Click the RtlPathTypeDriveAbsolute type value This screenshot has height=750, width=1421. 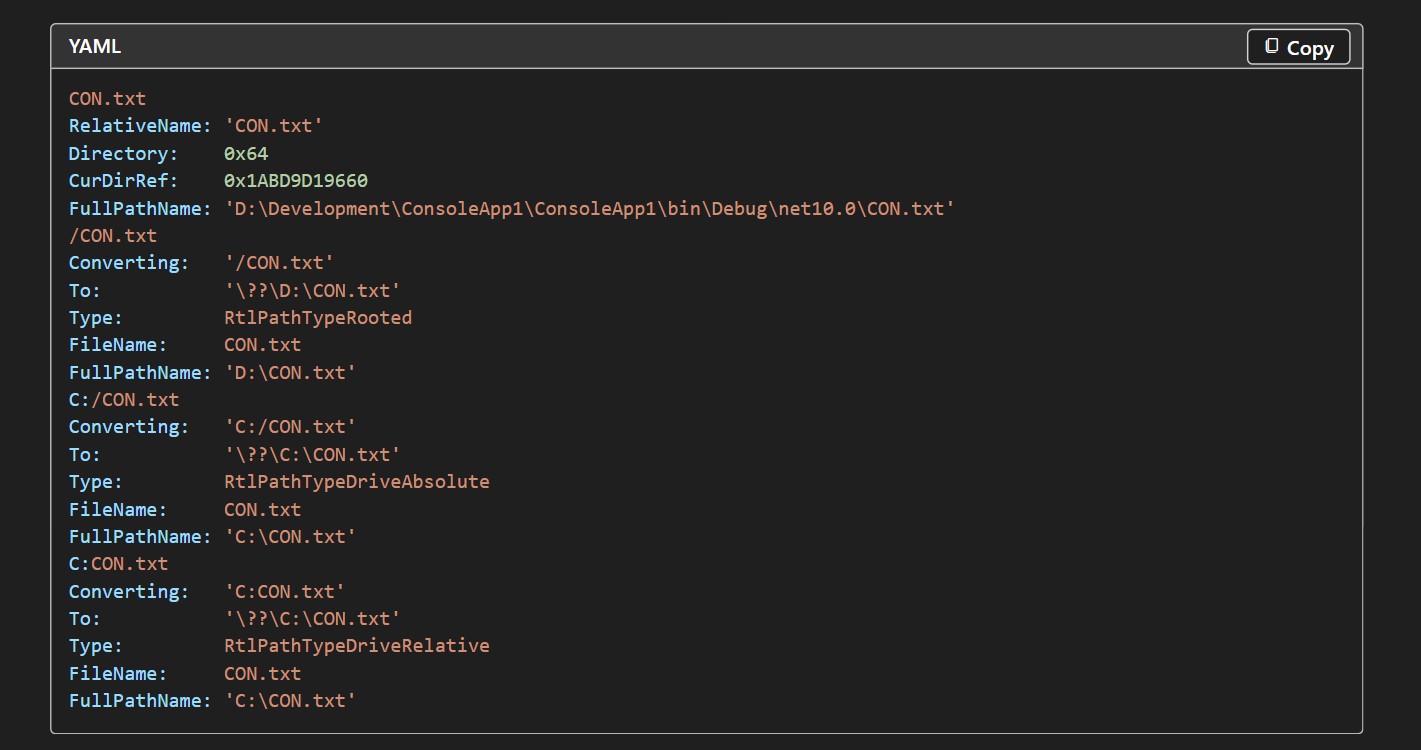pos(357,482)
